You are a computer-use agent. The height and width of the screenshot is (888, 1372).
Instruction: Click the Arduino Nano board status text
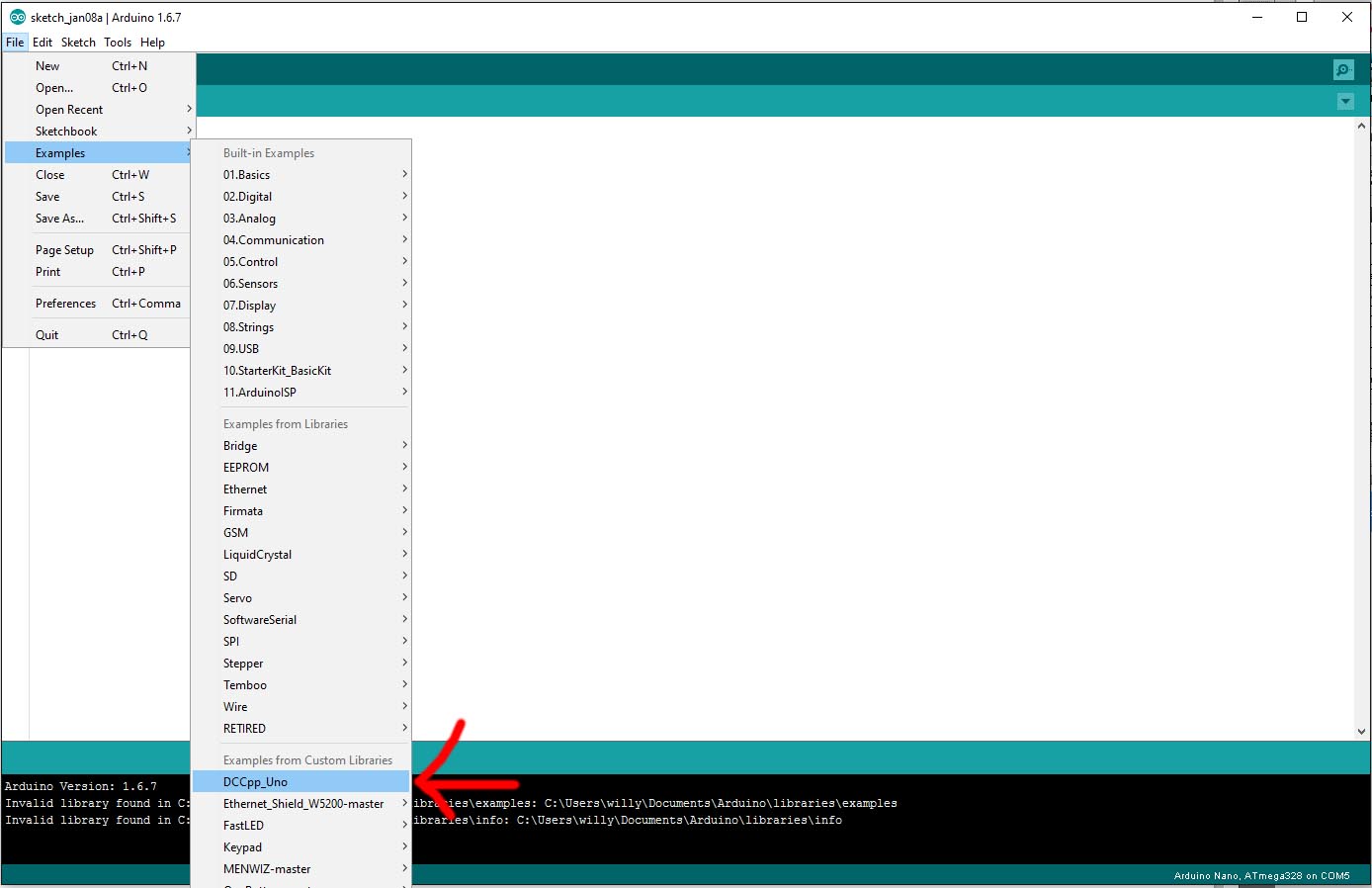(x=1261, y=876)
